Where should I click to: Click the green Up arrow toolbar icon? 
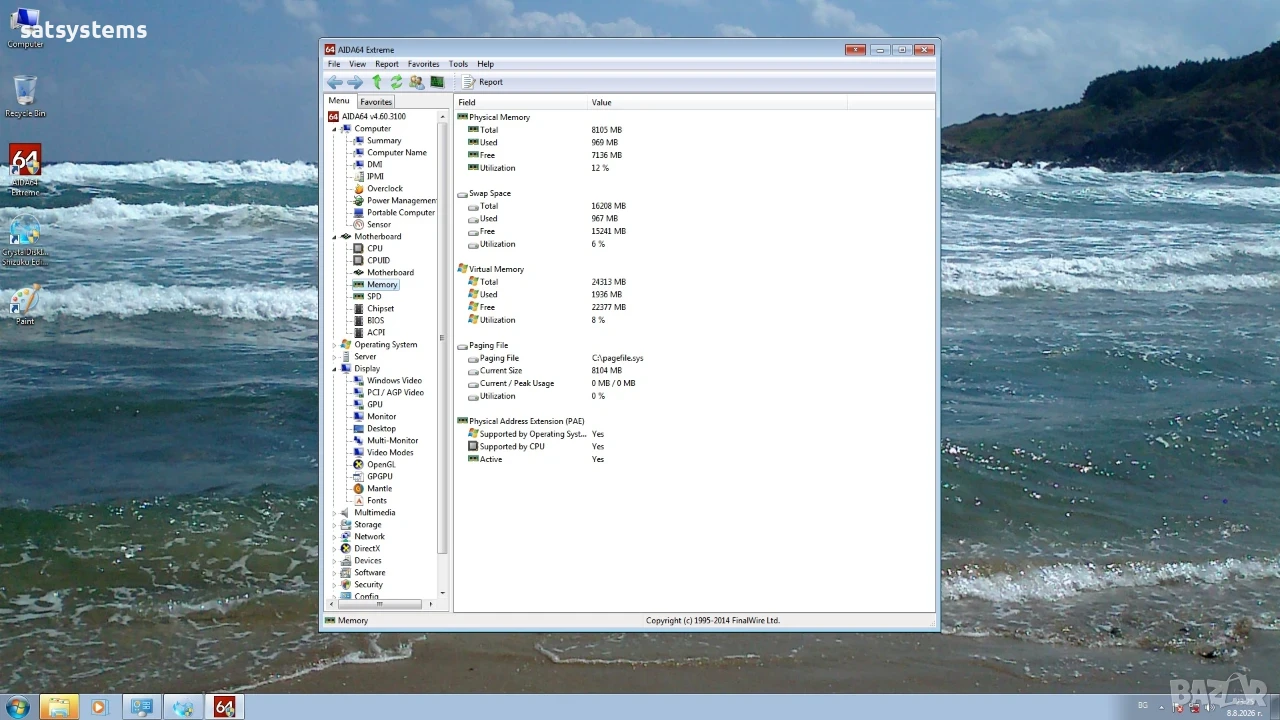tap(377, 82)
